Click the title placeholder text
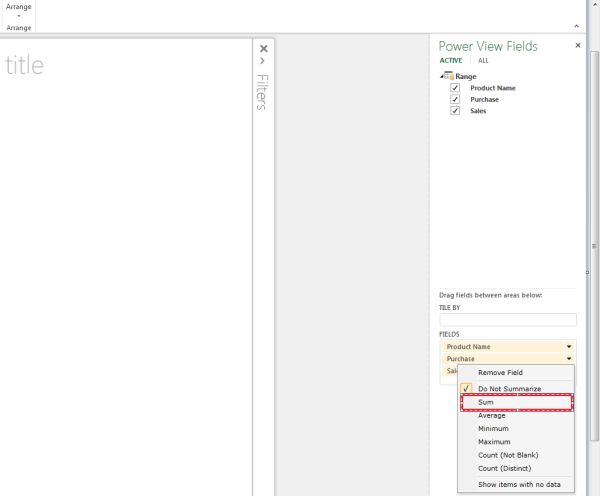Image resolution: width=600 pixels, height=496 pixels. pos(24,65)
